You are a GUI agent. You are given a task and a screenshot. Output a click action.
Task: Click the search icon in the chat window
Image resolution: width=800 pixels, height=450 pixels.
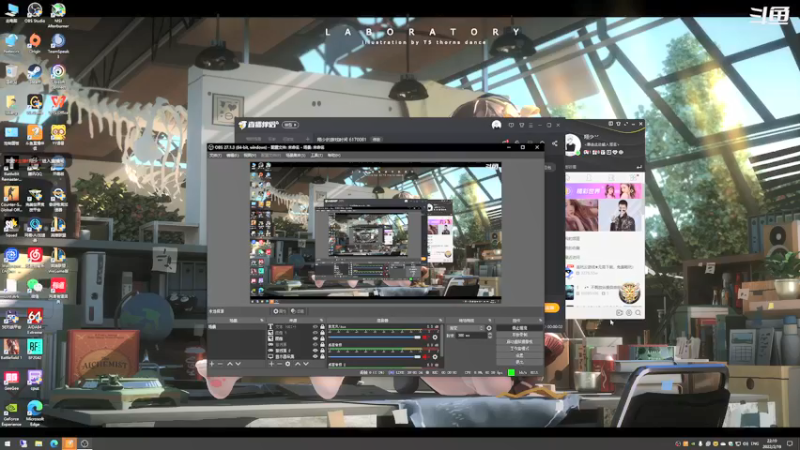(638, 313)
